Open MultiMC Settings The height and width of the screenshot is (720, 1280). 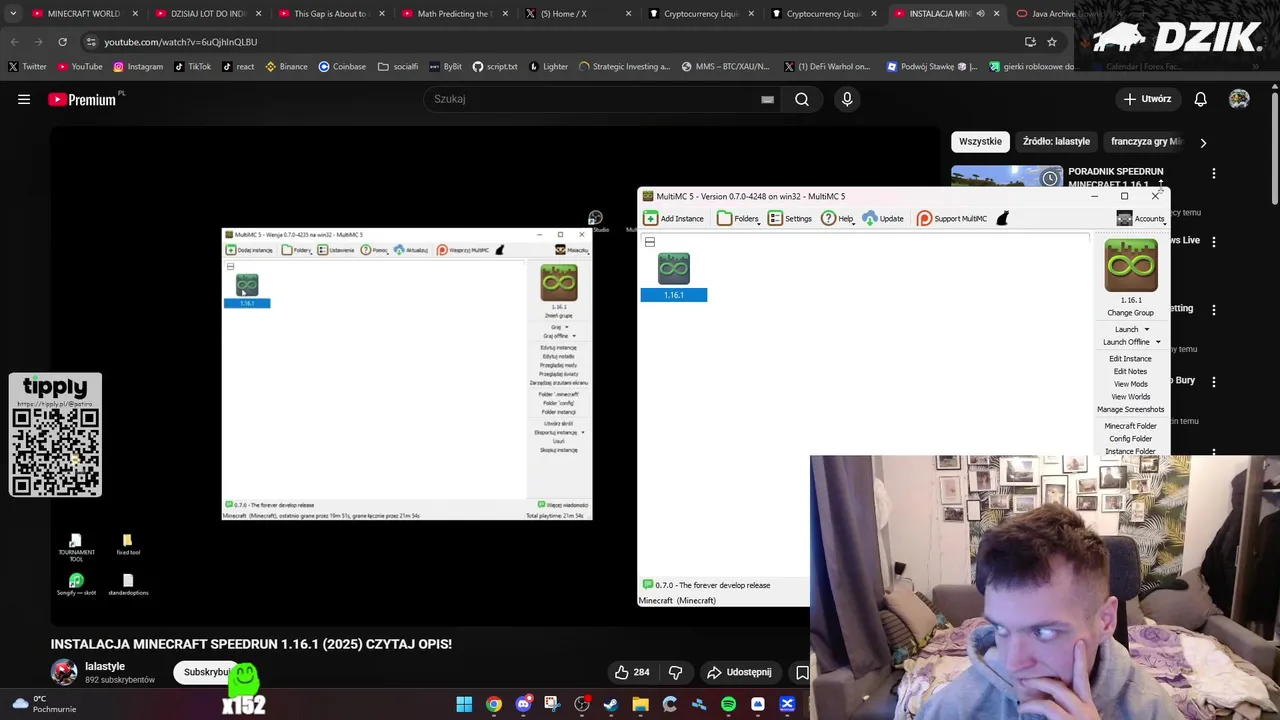(x=790, y=218)
